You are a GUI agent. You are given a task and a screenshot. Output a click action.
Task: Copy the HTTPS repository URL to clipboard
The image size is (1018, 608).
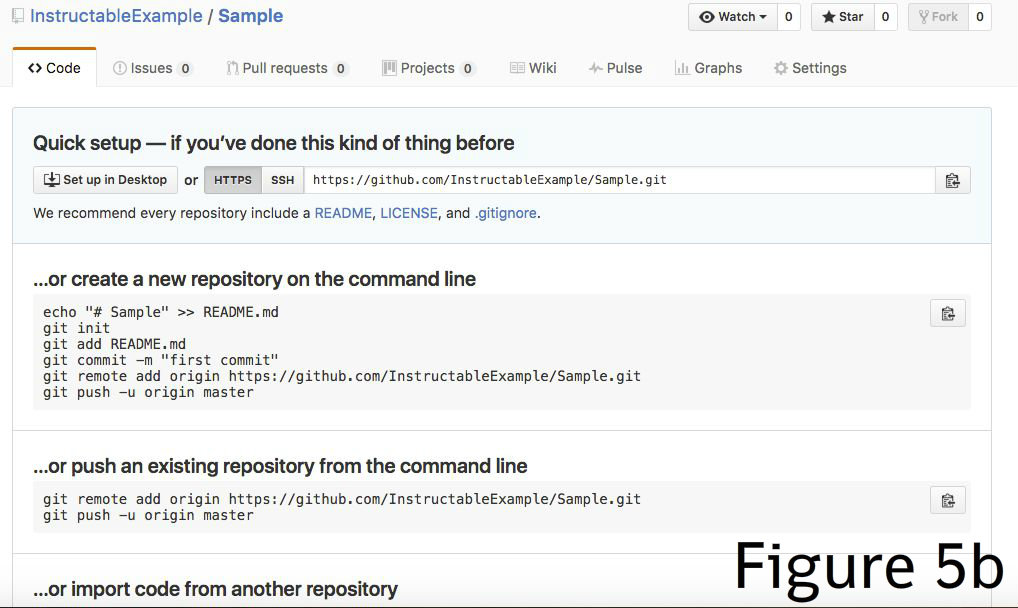pyautogui.click(x=952, y=181)
